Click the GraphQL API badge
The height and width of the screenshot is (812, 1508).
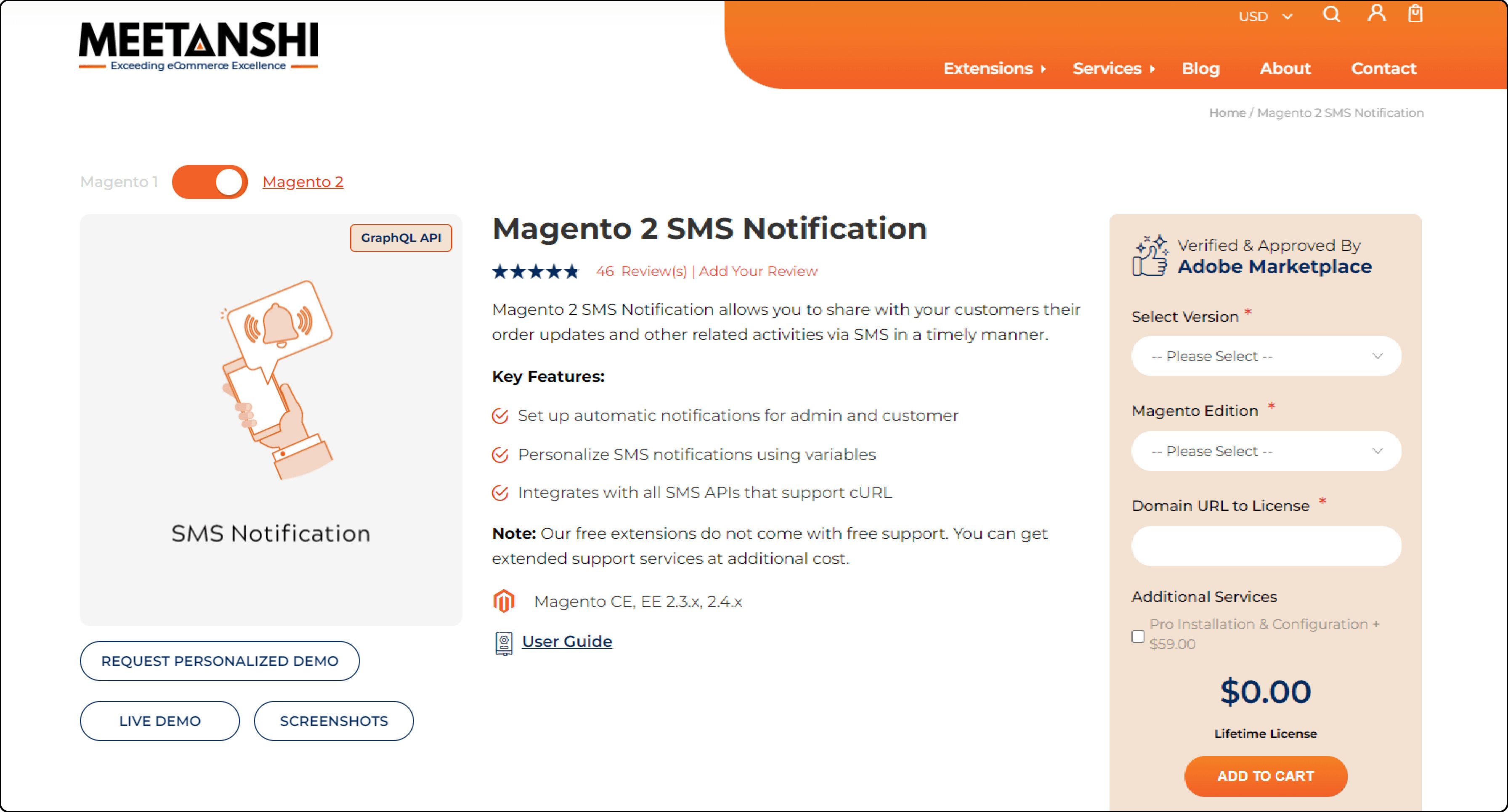coord(401,238)
